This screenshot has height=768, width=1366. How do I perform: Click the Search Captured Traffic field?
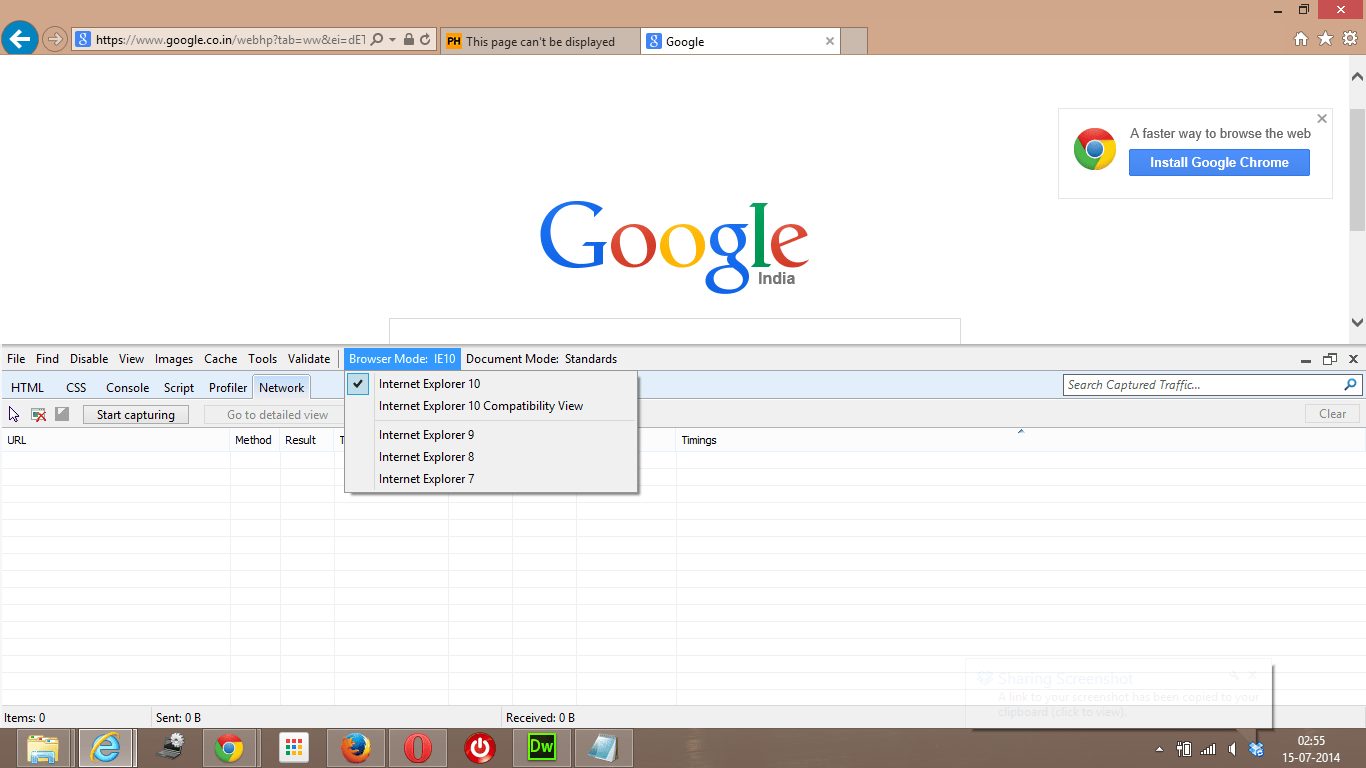tap(1200, 384)
